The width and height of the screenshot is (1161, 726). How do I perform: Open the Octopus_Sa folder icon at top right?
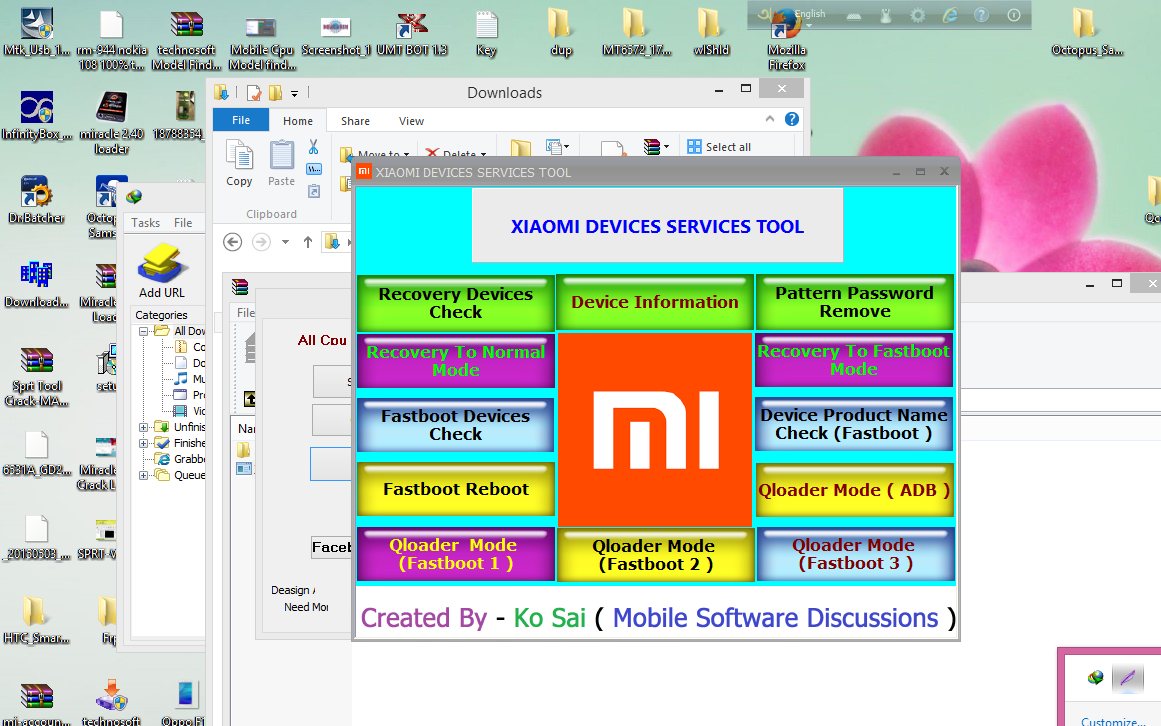(x=1086, y=34)
